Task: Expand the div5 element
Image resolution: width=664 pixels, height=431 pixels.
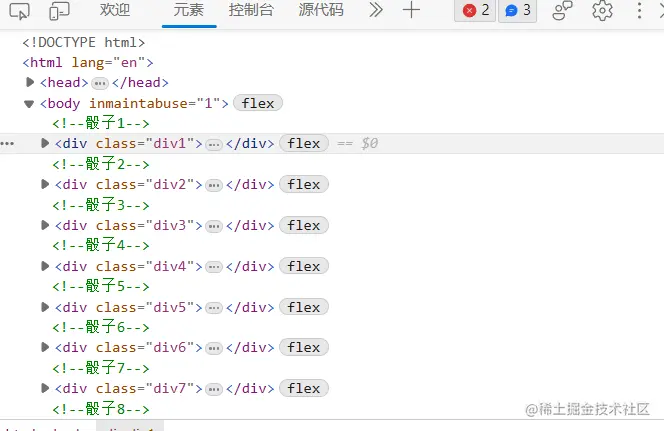Action: point(45,307)
